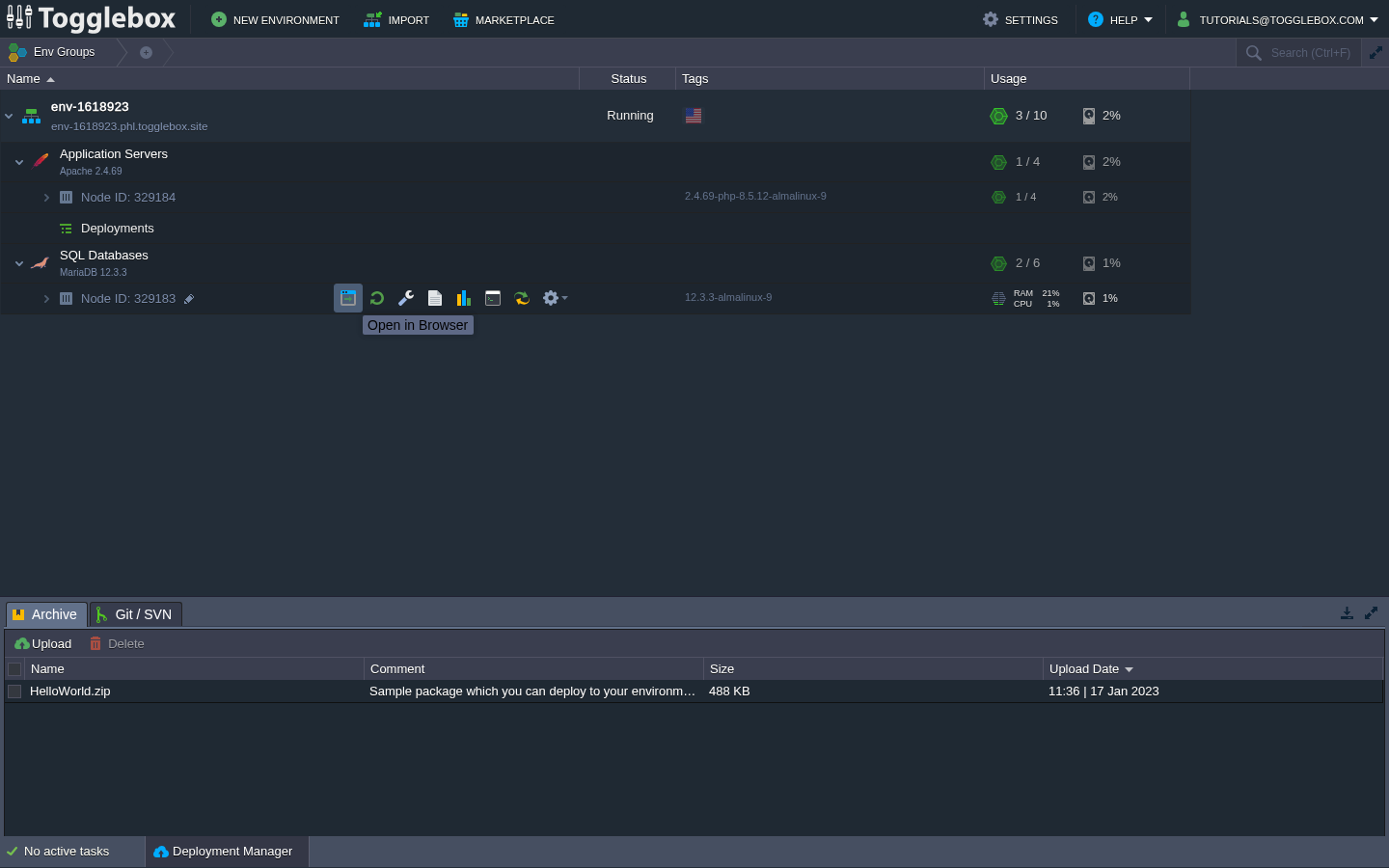Switch to the Archive tab

coord(46,614)
